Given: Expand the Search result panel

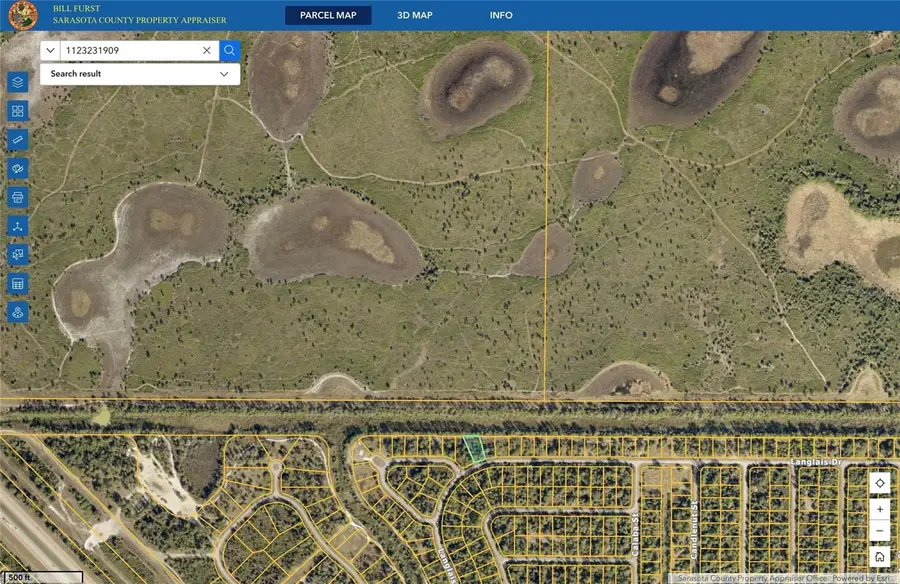Looking at the screenshot, I should tap(140, 74).
